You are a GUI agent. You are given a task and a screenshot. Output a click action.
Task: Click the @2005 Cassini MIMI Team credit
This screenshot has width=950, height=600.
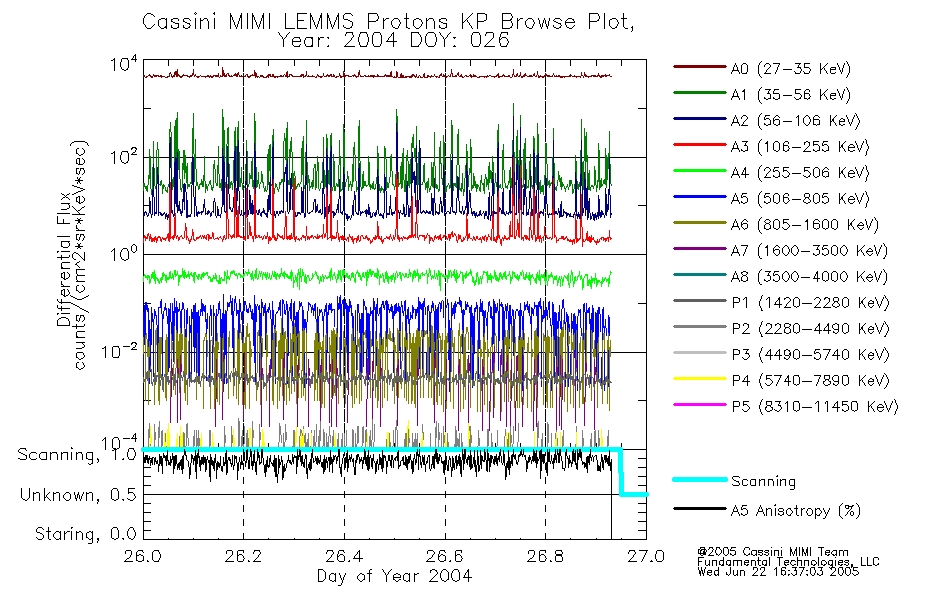[772, 552]
